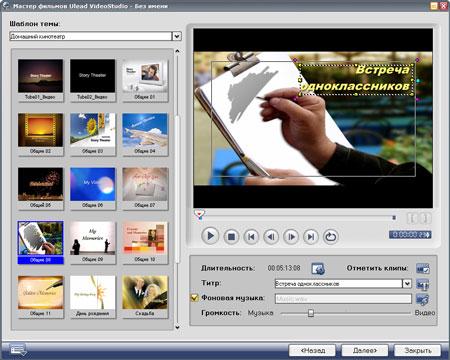
Task: Select the Свадьба theme thumbnail
Action: (x=145, y=296)
